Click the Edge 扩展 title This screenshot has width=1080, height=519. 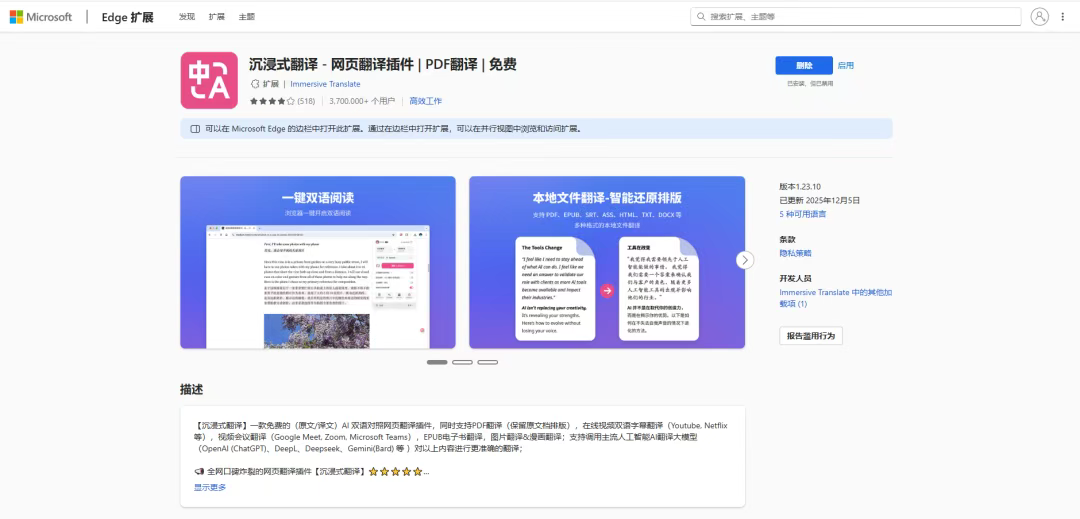[127, 17]
